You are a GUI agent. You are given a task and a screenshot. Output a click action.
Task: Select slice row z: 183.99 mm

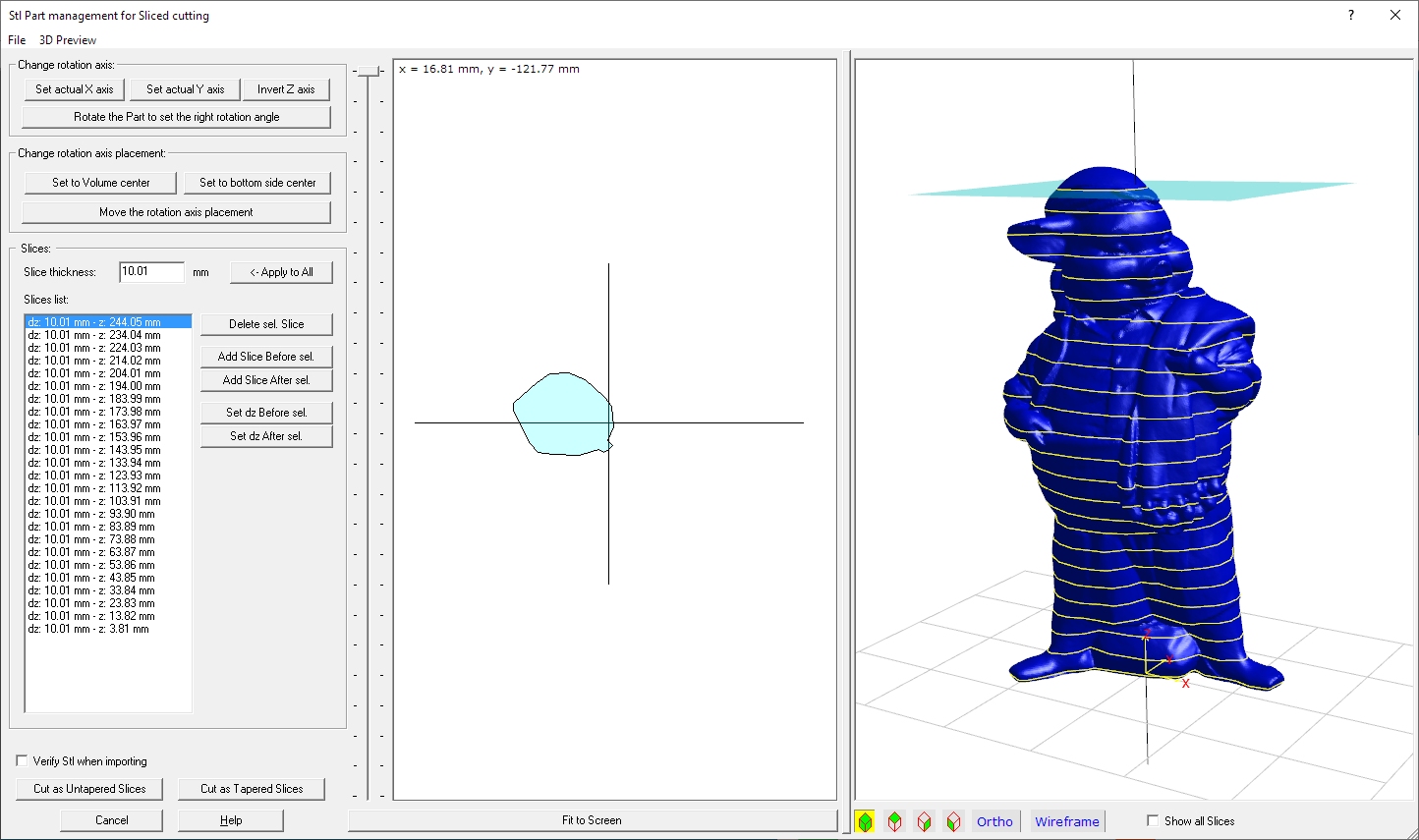108,399
